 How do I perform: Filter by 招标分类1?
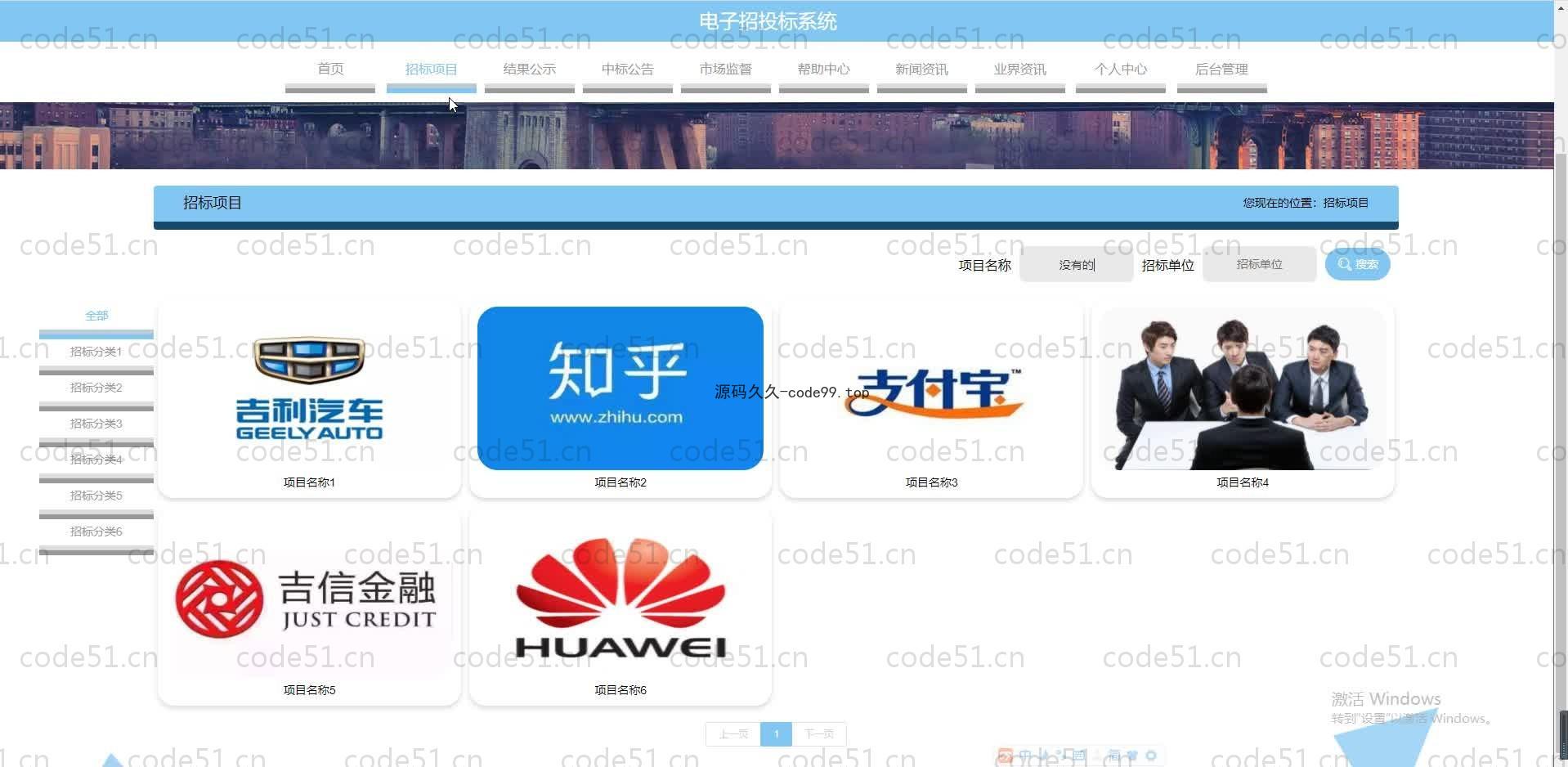[x=96, y=352]
